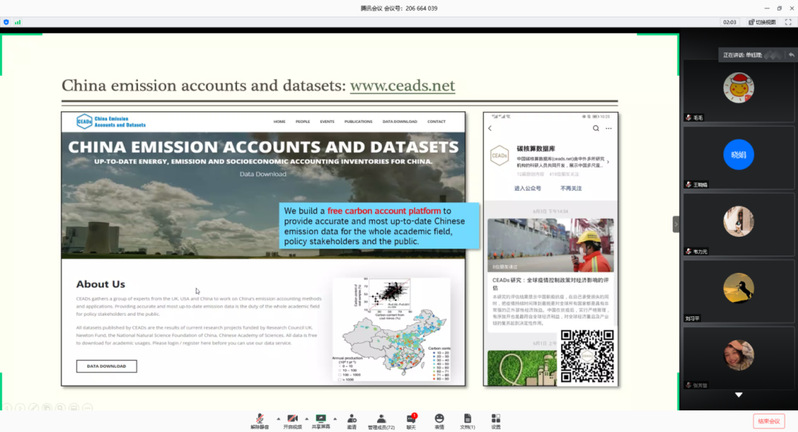Open the manage members (72) panel

(381, 421)
